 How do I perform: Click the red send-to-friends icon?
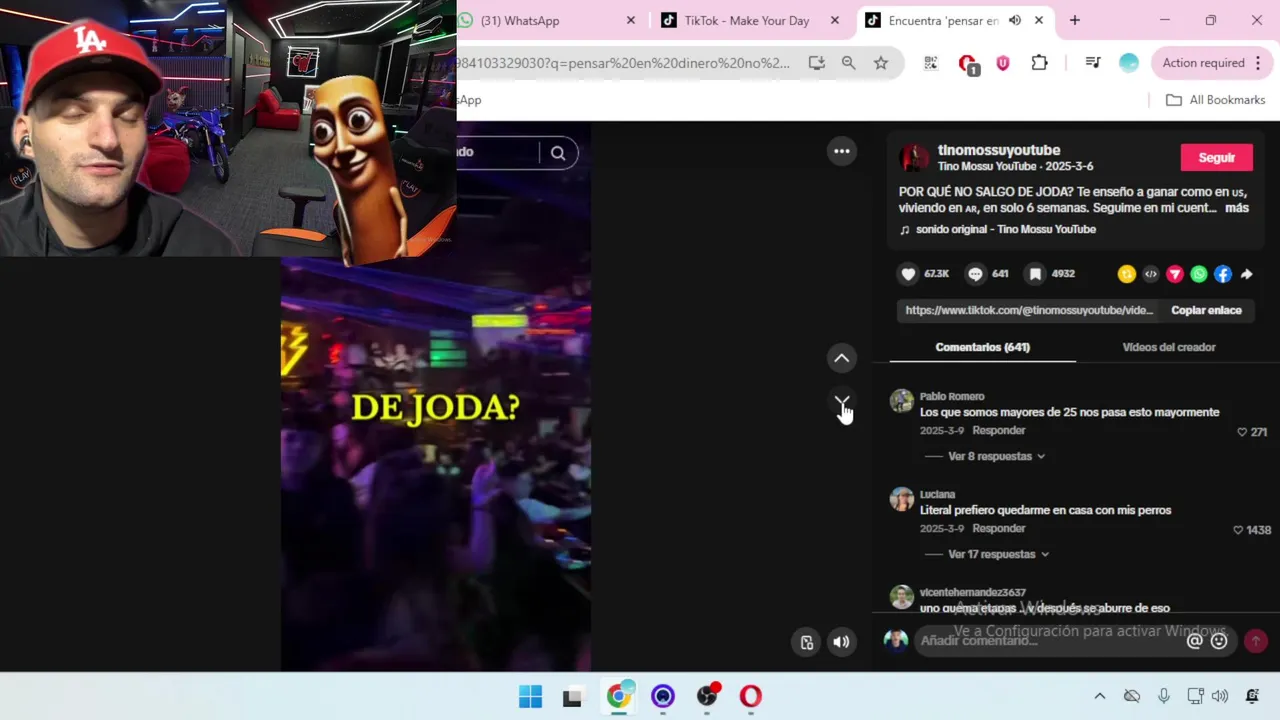pyautogui.click(x=1175, y=274)
